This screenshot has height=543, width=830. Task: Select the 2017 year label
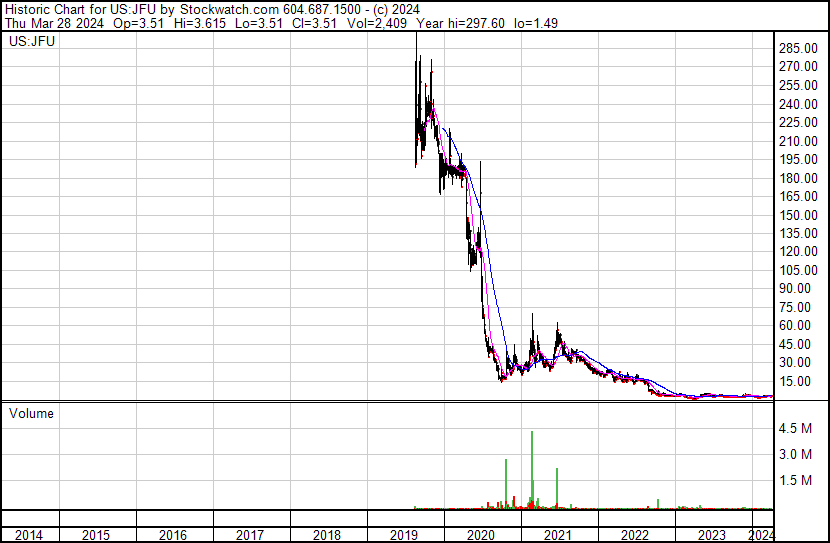pos(250,535)
